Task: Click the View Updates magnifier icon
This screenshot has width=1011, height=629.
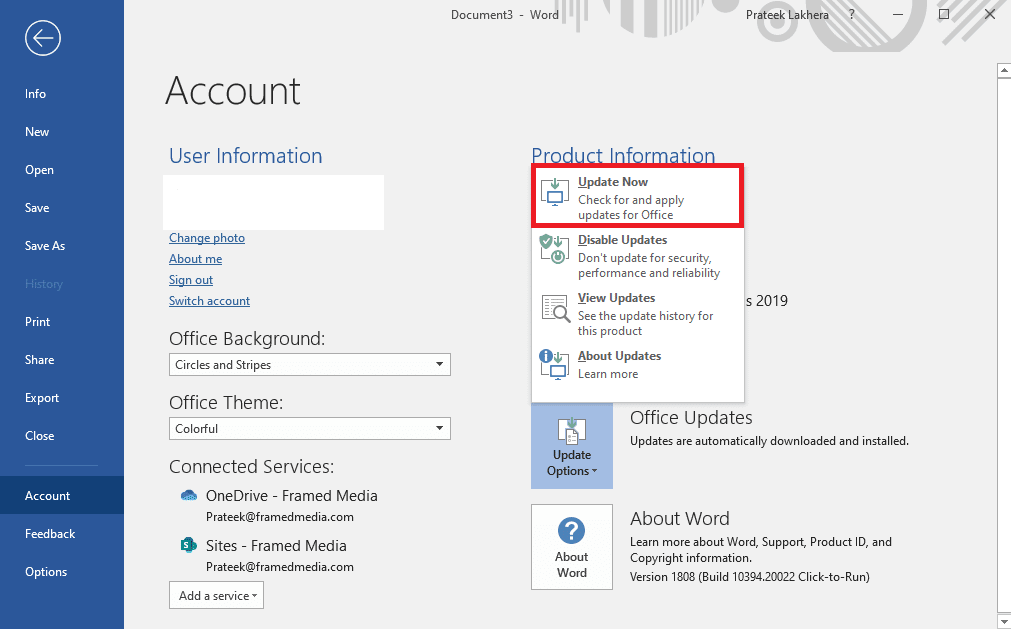Action: pyautogui.click(x=555, y=308)
